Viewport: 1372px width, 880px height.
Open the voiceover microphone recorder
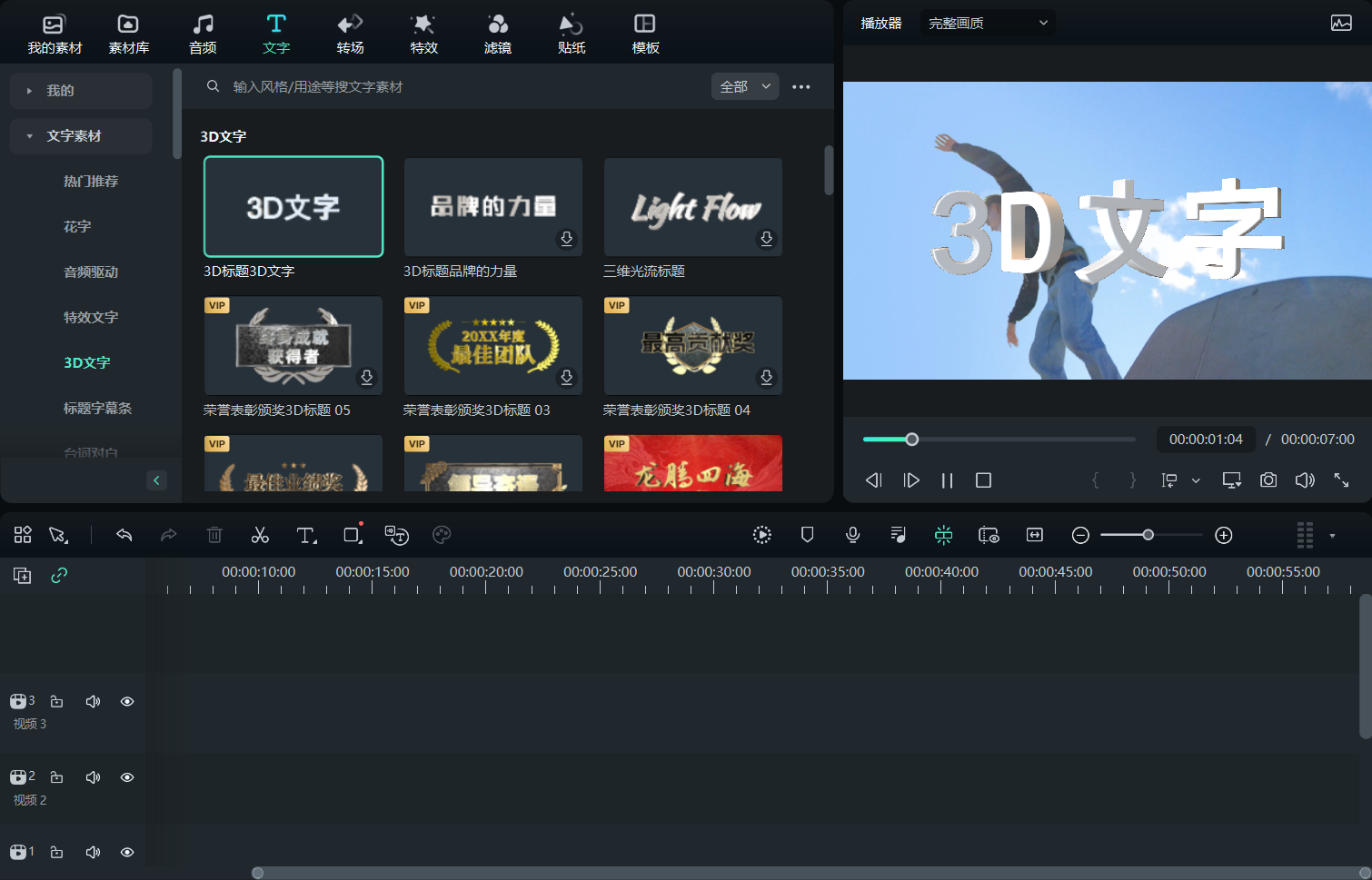[852, 535]
